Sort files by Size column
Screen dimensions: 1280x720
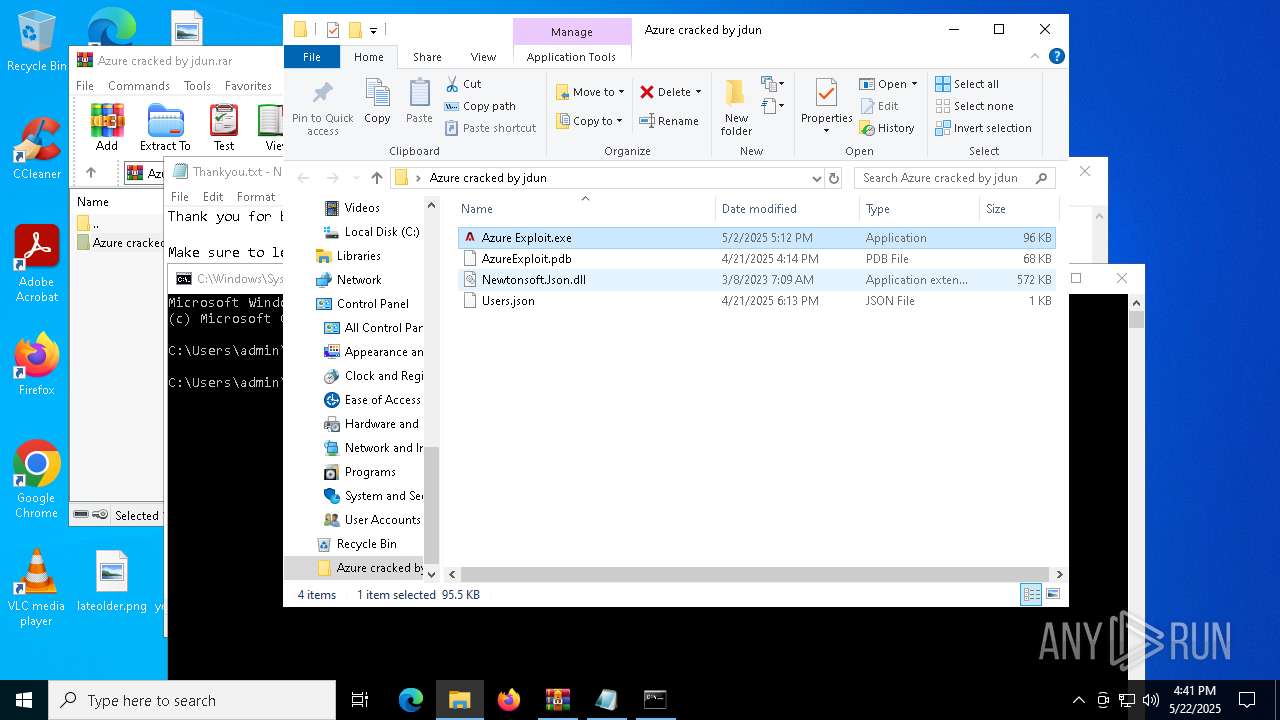[x=1017, y=209]
